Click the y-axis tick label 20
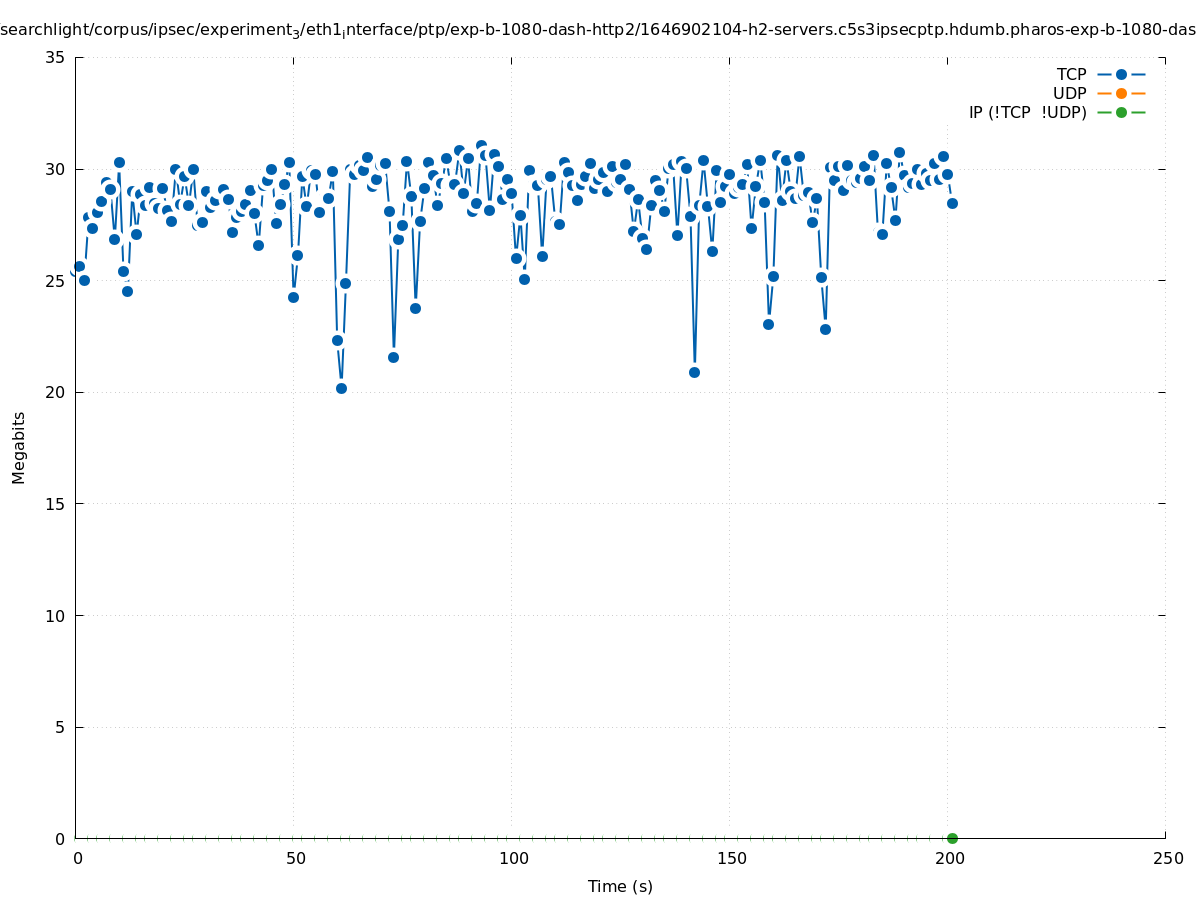 pos(55,392)
